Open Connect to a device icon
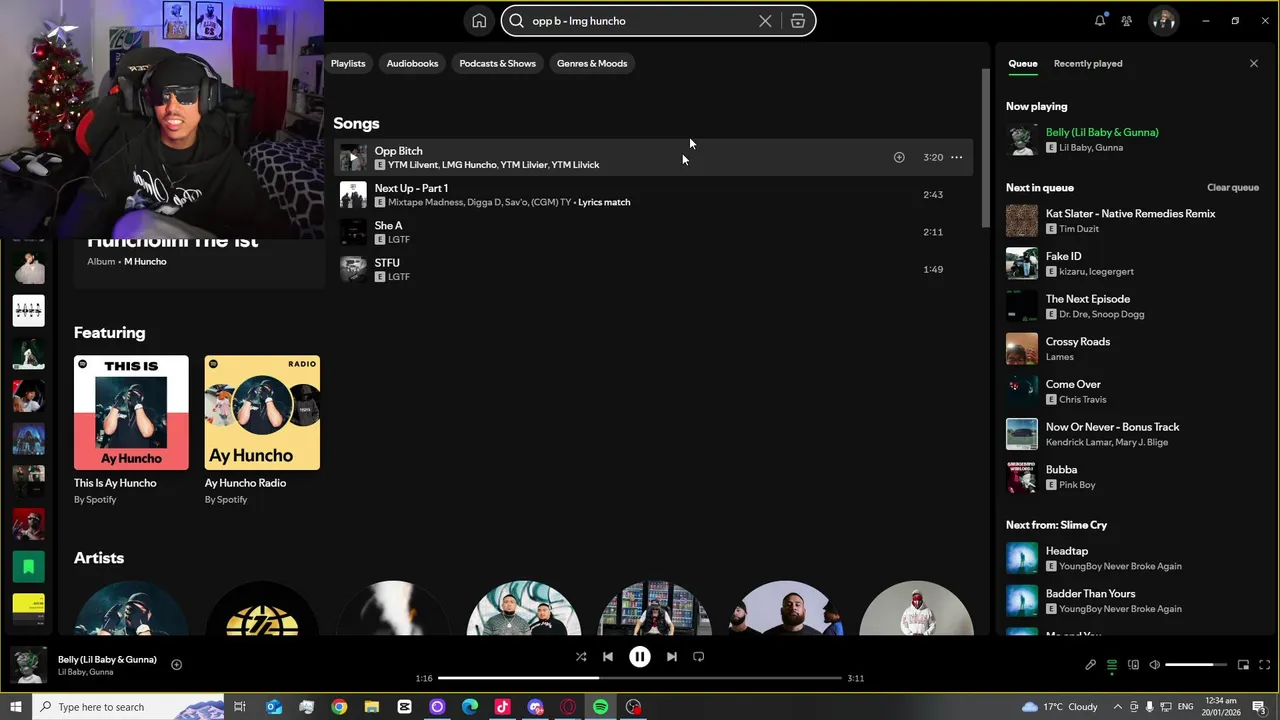The image size is (1280, 720). click(1133, 665)
